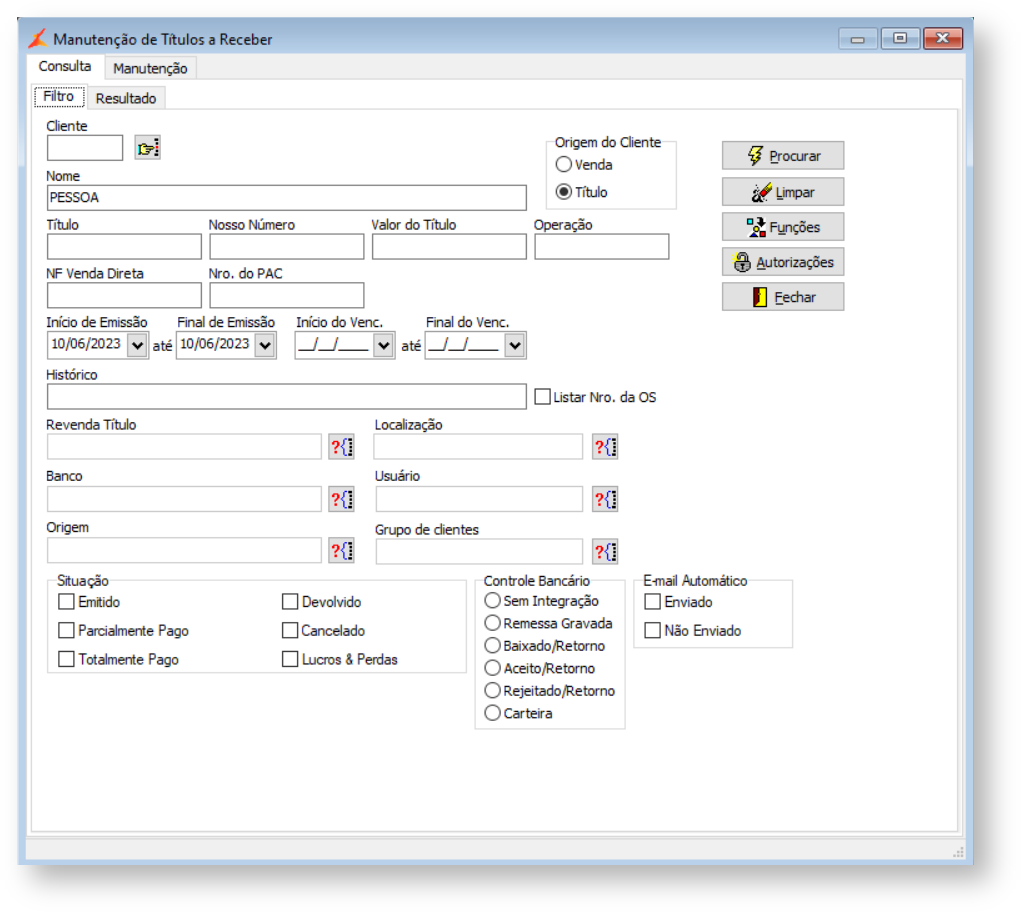Image resolution: width=1022 pixels, height=913 pixels.
Task: Switch to the Manutenção tab
Action: (x=150, y=68)
